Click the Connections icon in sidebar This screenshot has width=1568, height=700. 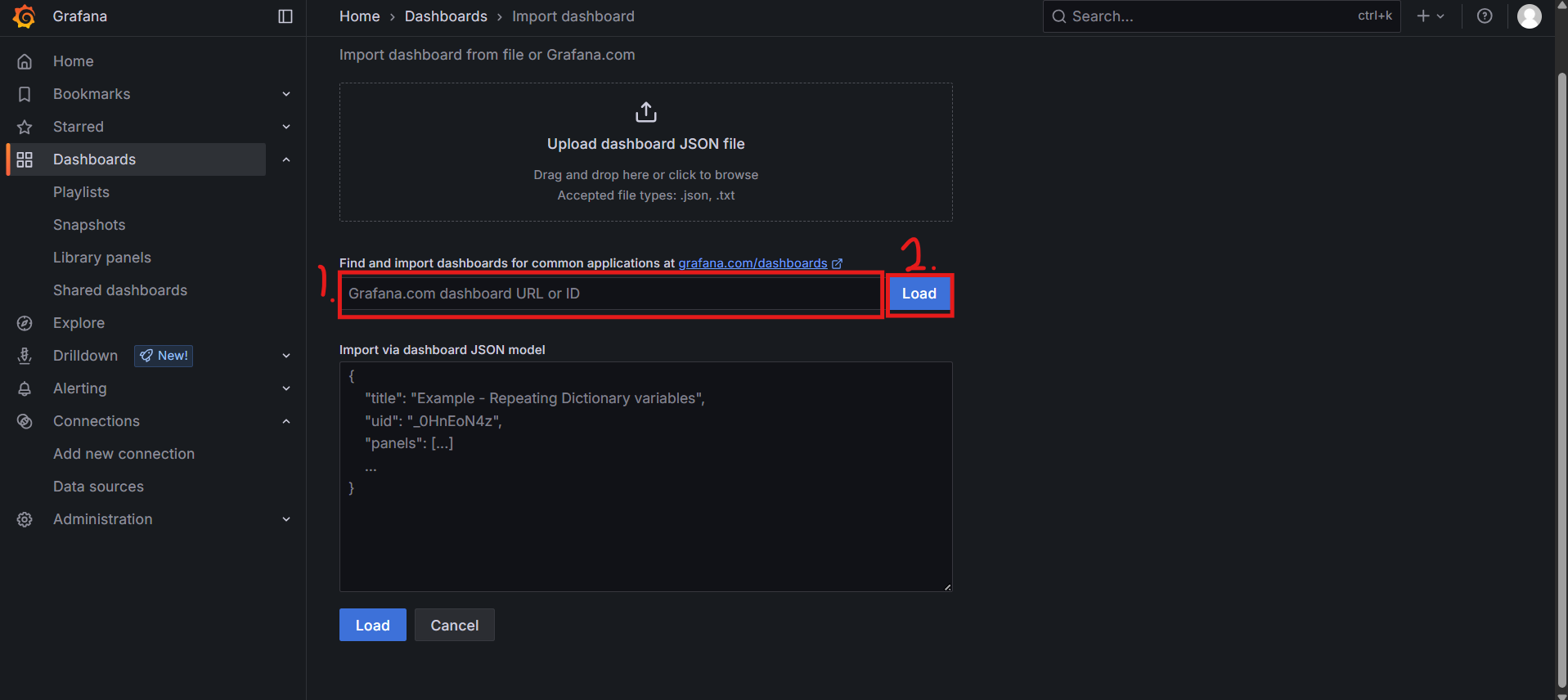tap(25, 421)
